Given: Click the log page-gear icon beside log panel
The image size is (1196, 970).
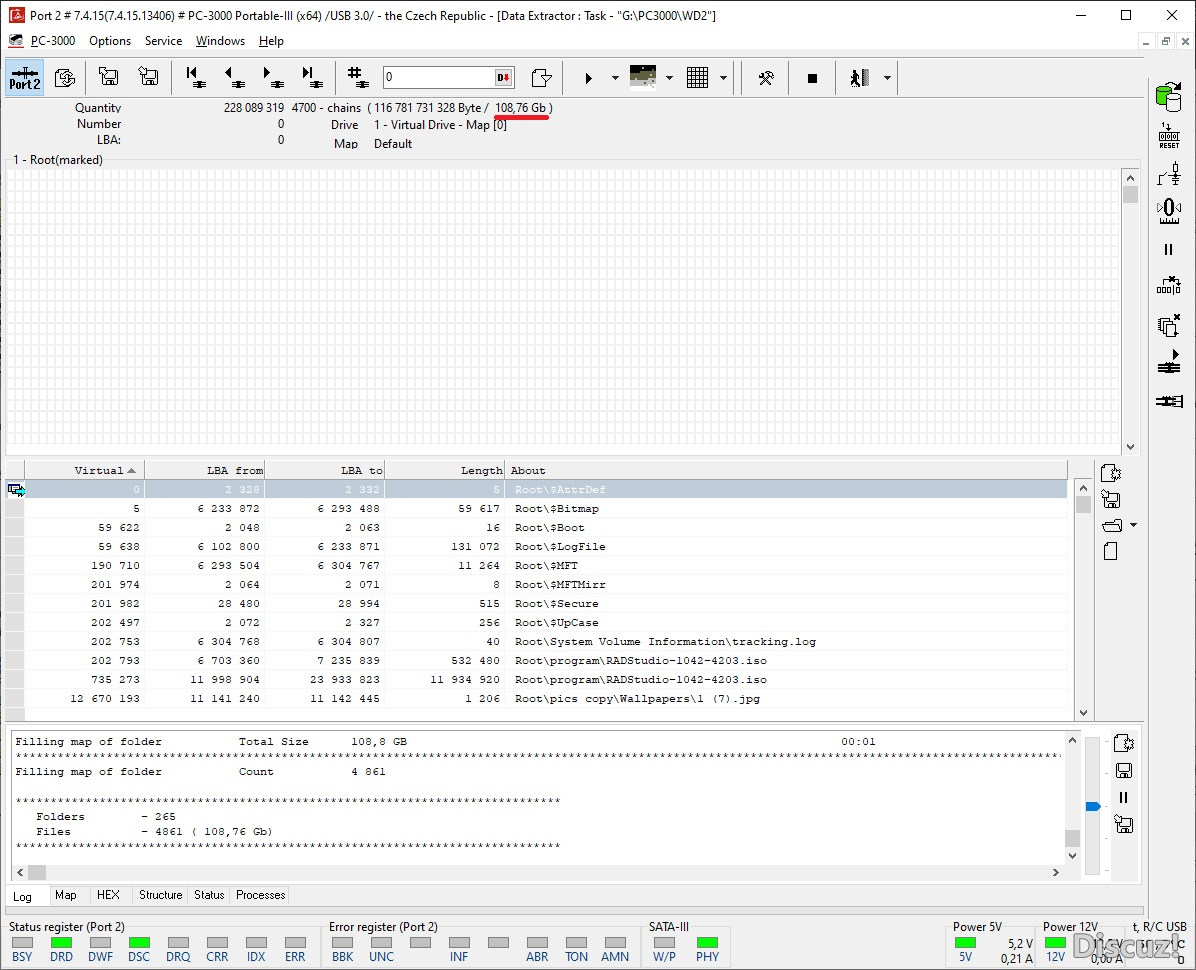Looking at the screenshot, I should coord(1124,743).
